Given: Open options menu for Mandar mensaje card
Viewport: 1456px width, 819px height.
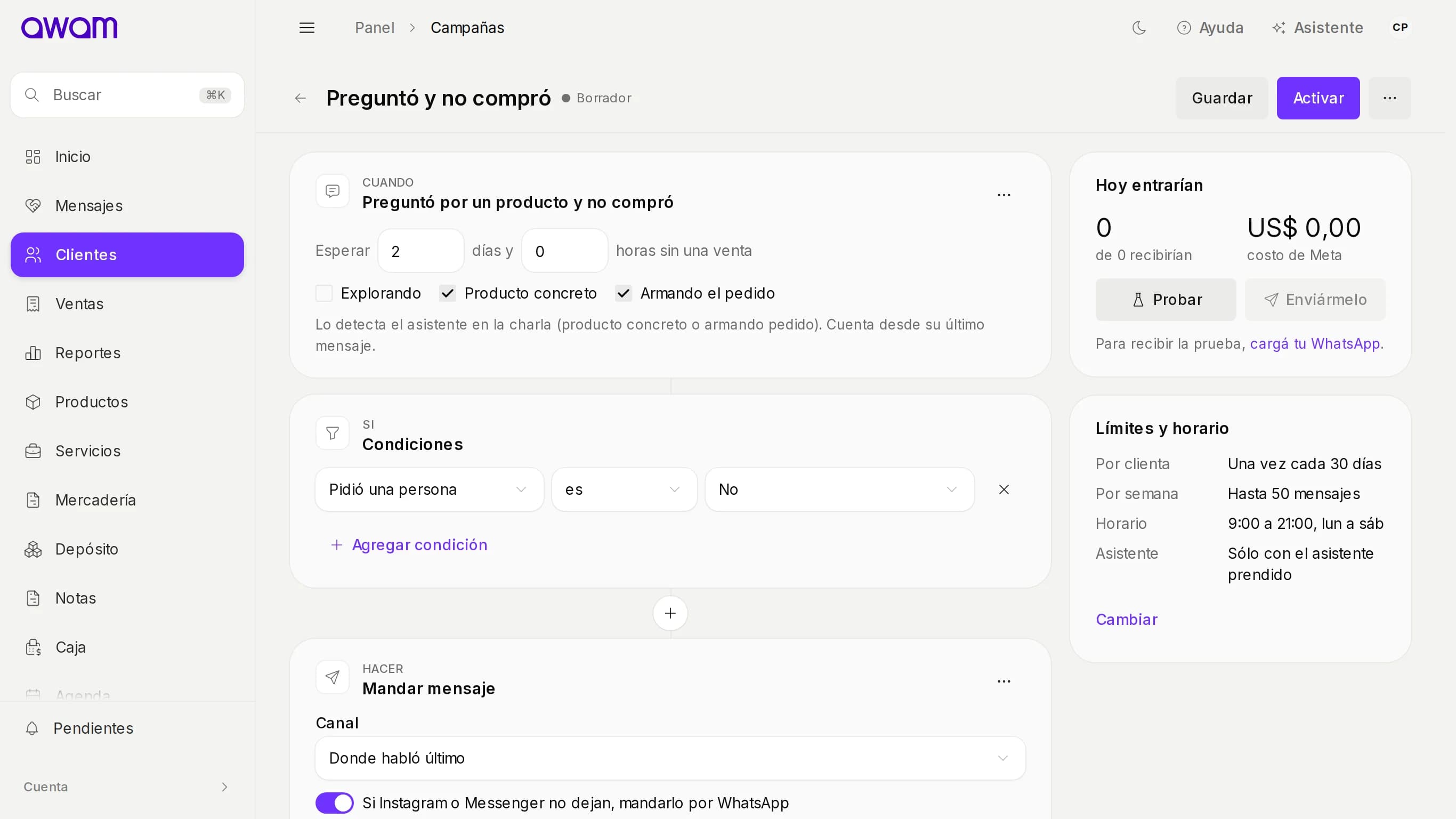Looking at the screenshot, I should click(x=1004, y=681).
